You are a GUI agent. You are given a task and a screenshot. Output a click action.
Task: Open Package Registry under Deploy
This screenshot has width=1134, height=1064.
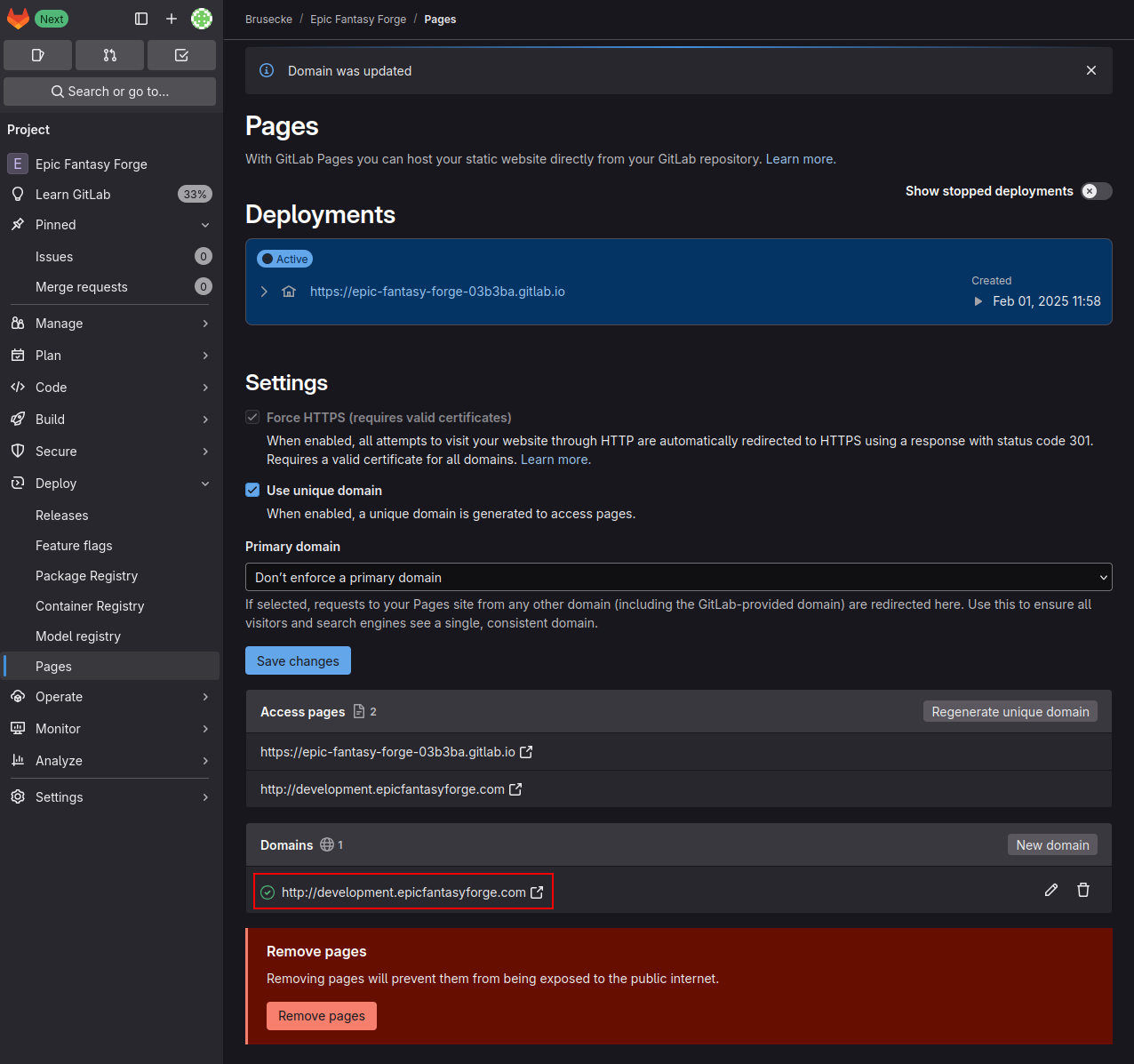click(111, 576)
